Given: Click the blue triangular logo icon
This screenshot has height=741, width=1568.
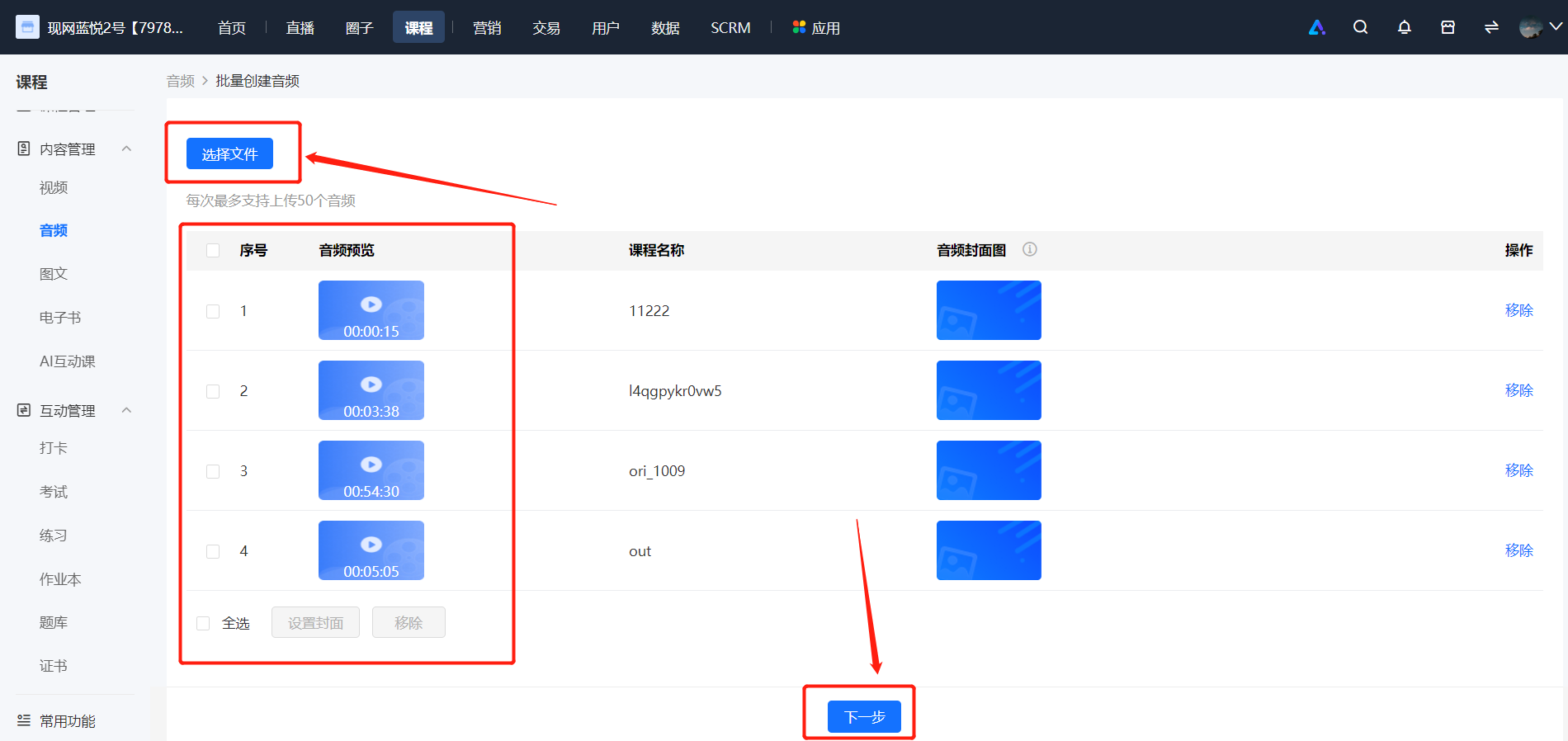Looking at the screenshot, I should click(x=1317, y=27).
